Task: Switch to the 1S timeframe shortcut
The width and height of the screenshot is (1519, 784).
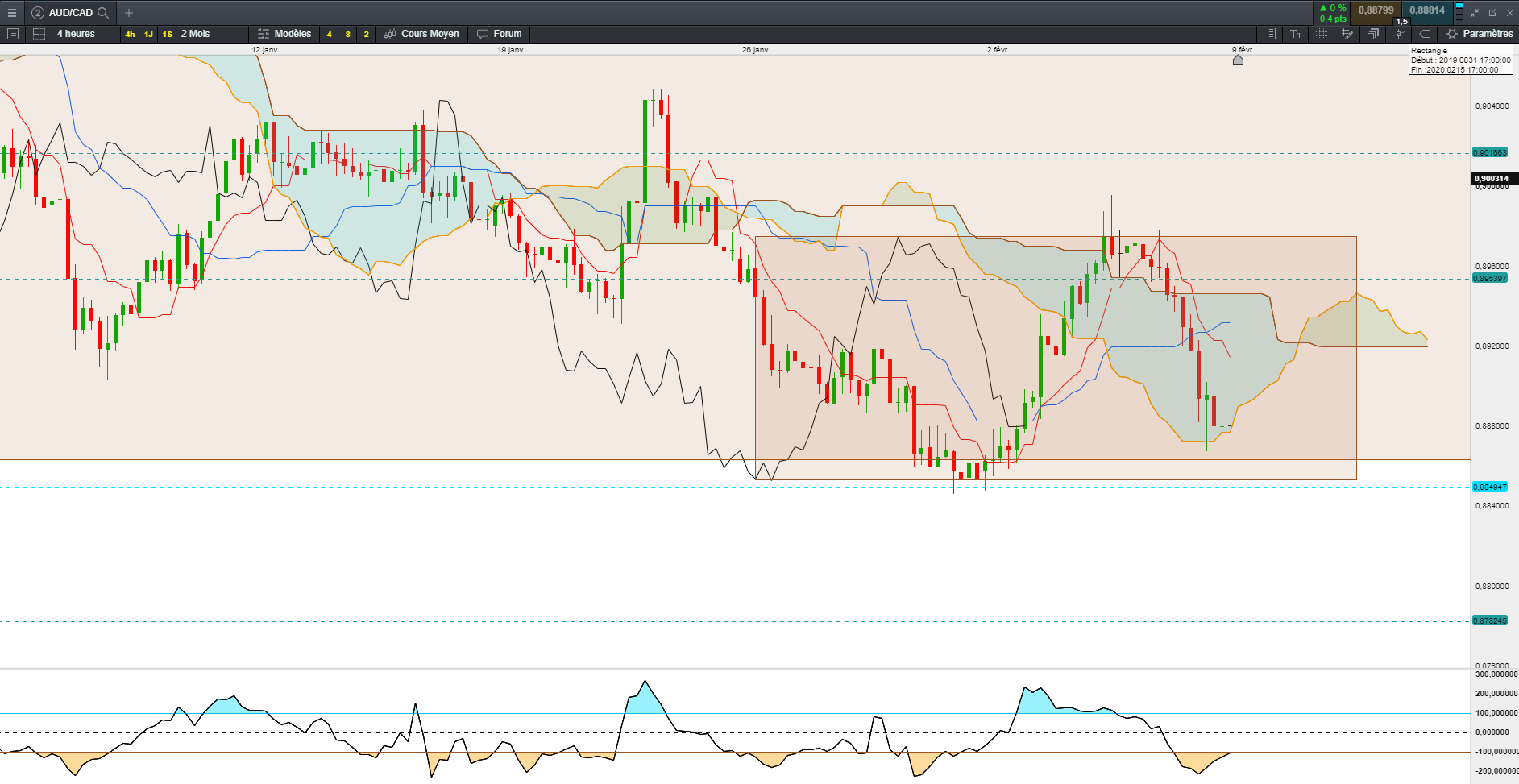Action: [x=167, y=34]
